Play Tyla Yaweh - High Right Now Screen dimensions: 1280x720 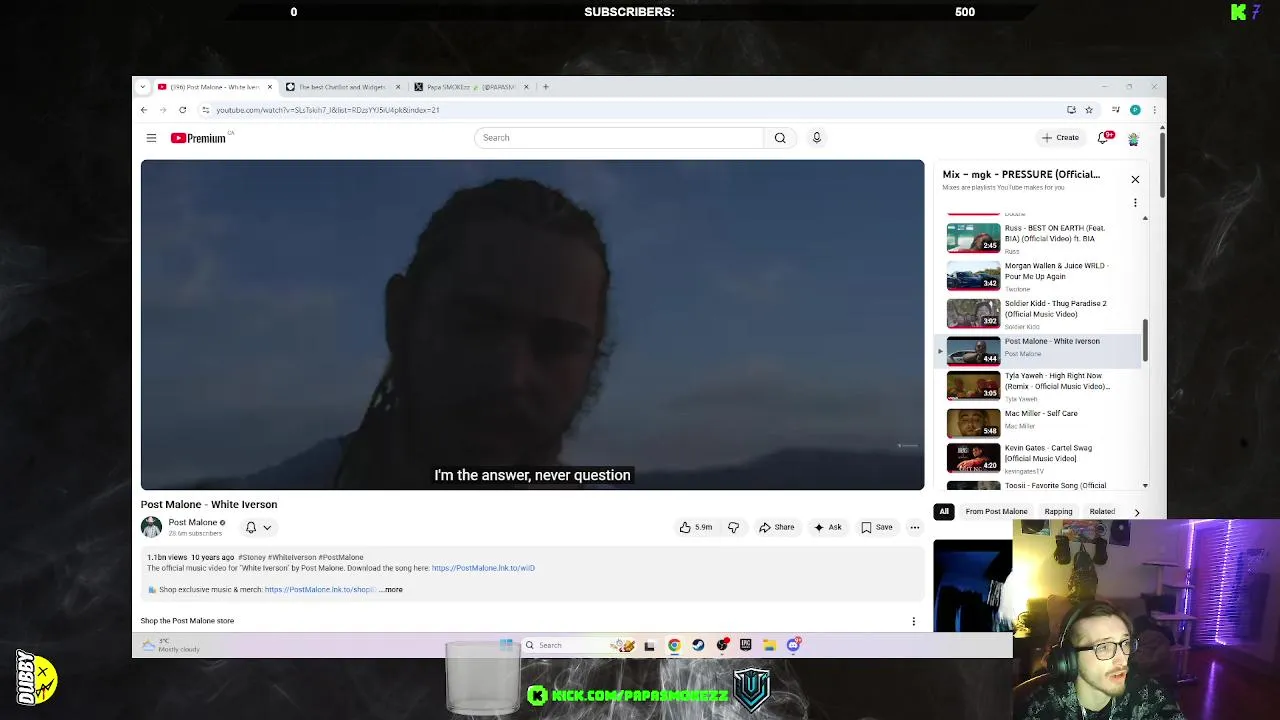point(1040,386)
